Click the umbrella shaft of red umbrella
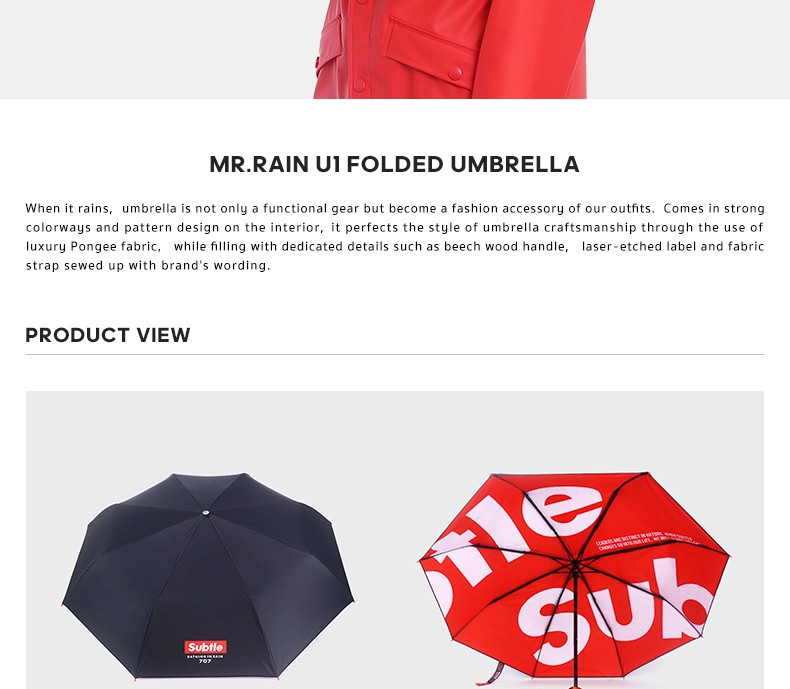This screenshot has height=689, width=790. click(x=575, y=630)
